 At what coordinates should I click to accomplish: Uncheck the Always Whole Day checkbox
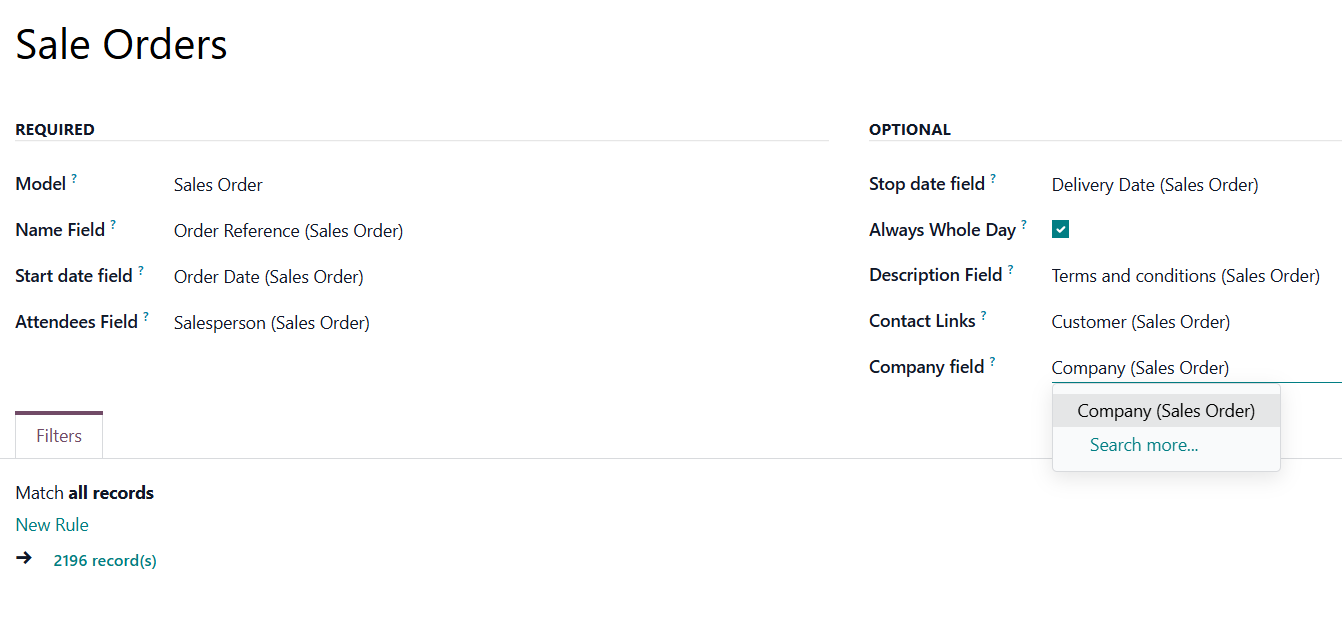point(1061,230)
